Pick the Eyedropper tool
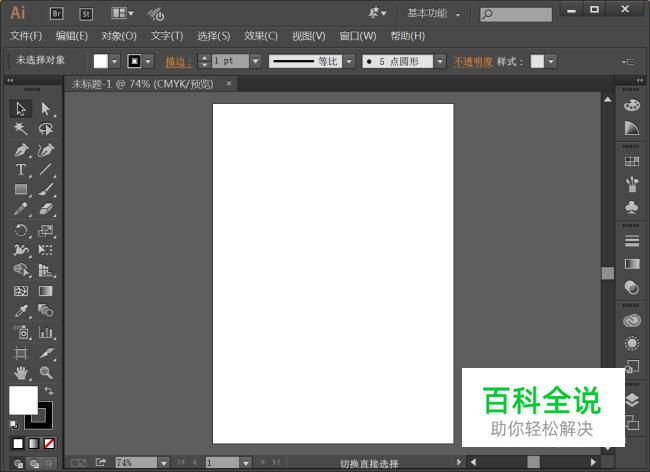The height and width of the screenshot is (472, 650). [x=21, y=311]
